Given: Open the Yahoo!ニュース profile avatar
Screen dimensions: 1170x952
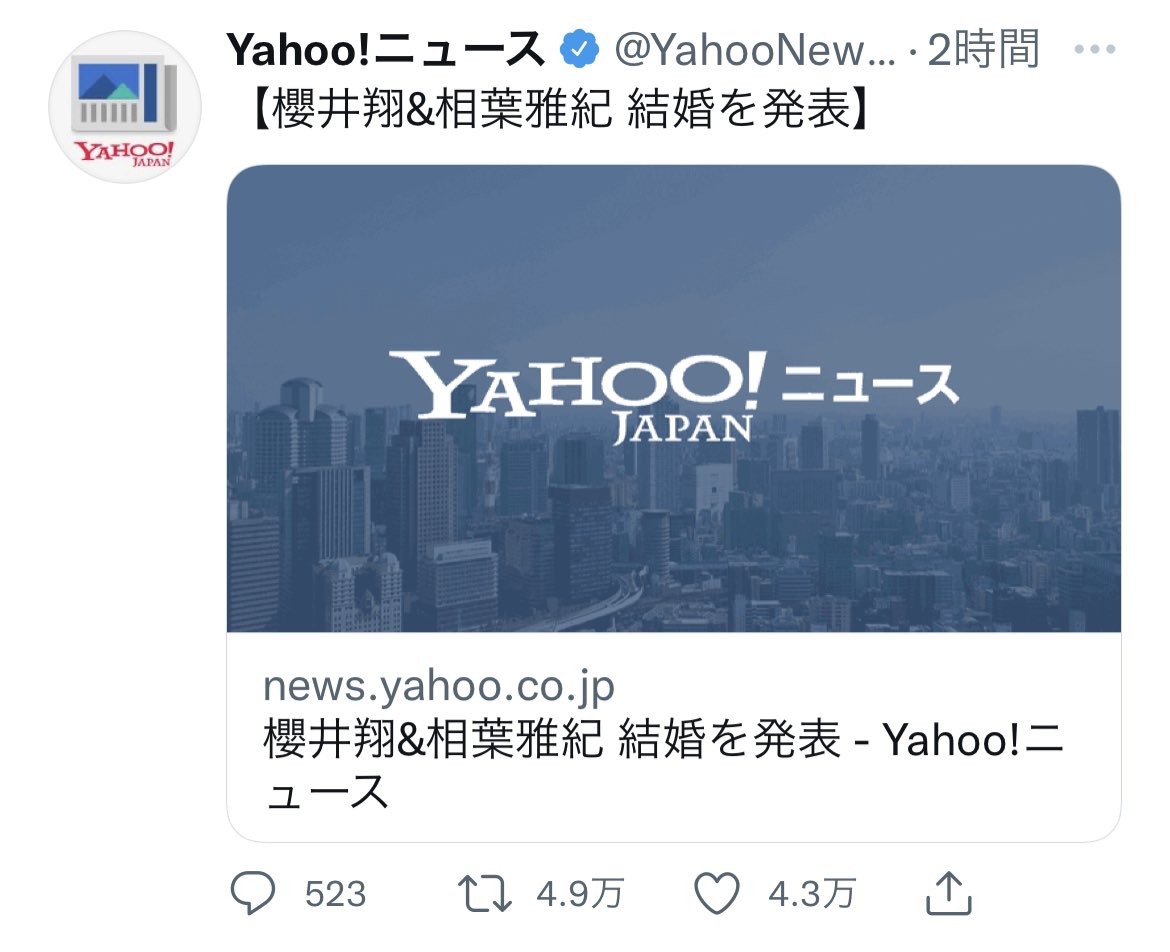Looking at the screenshot, I should [125, 107].
